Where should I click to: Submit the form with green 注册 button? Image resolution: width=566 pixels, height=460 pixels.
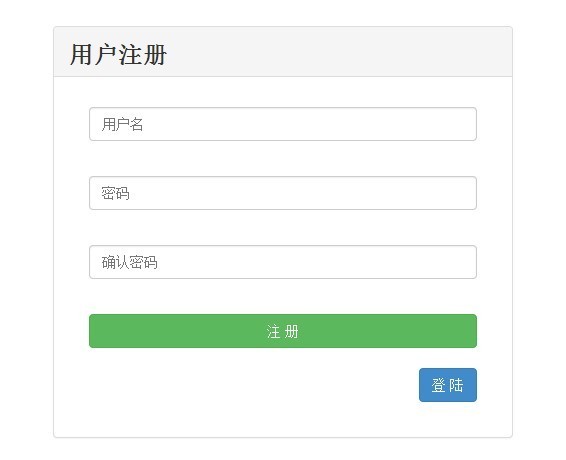click(283, 331)
